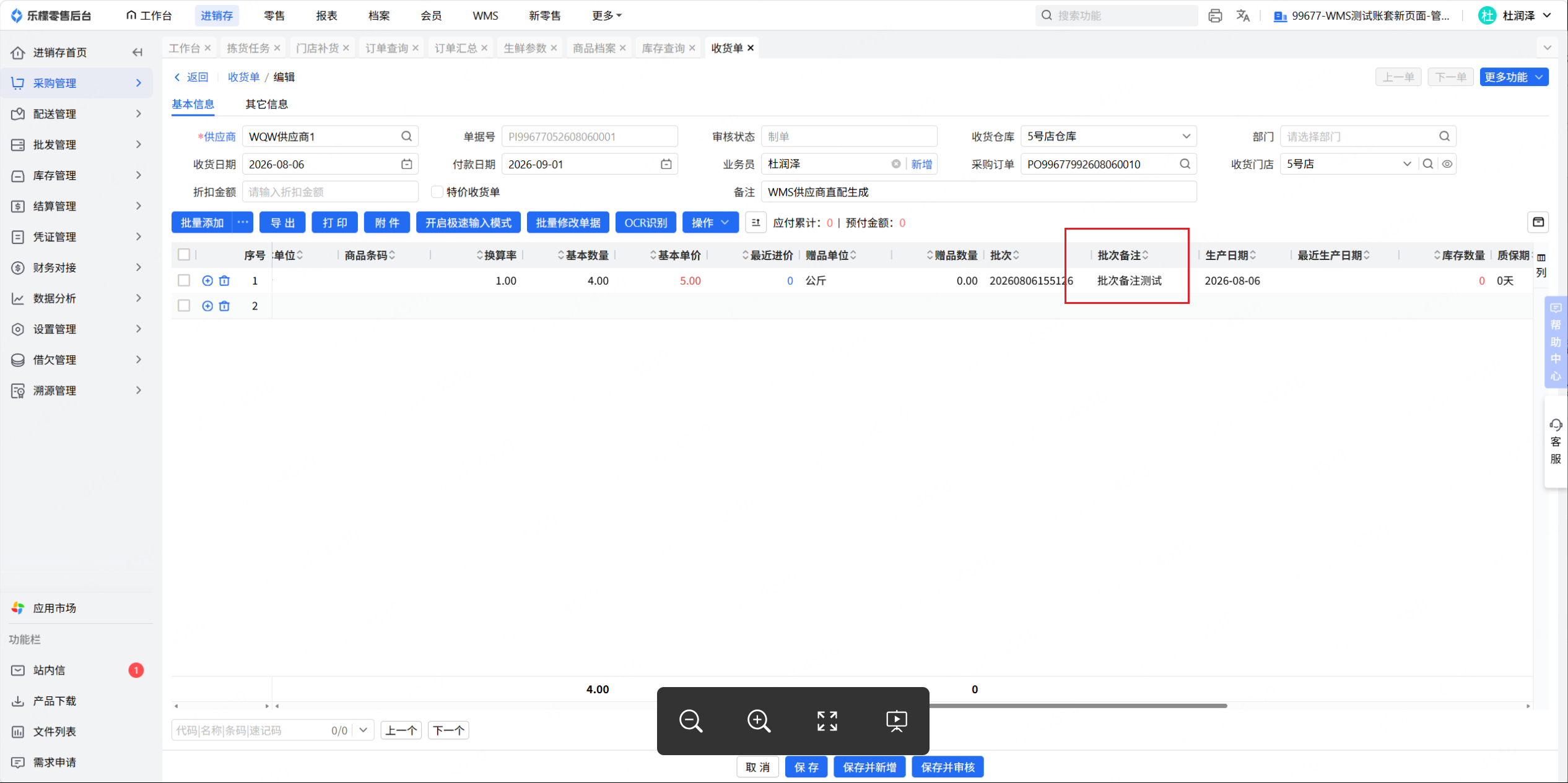Image resolution: width=1568 pixels, height=783 pixels.
Task: Click 保存 button
Action: (806, 767)
